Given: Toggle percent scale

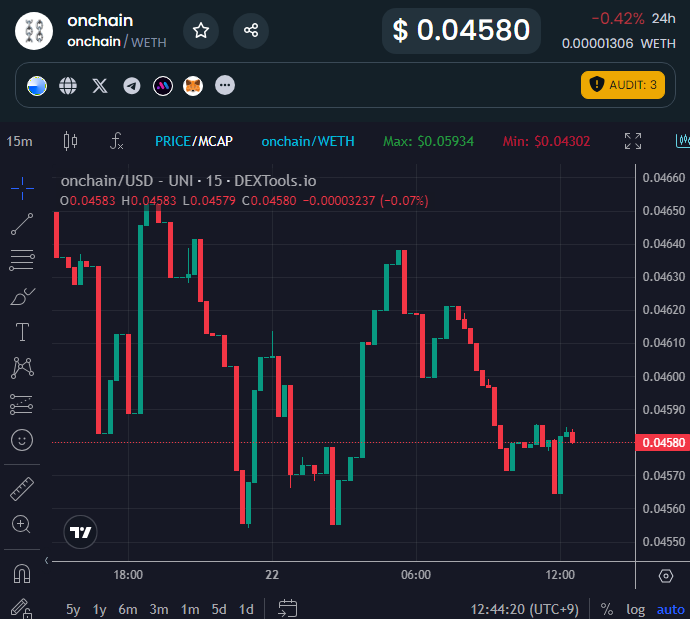Looking at the screenshot, I should tap(607, 609).
